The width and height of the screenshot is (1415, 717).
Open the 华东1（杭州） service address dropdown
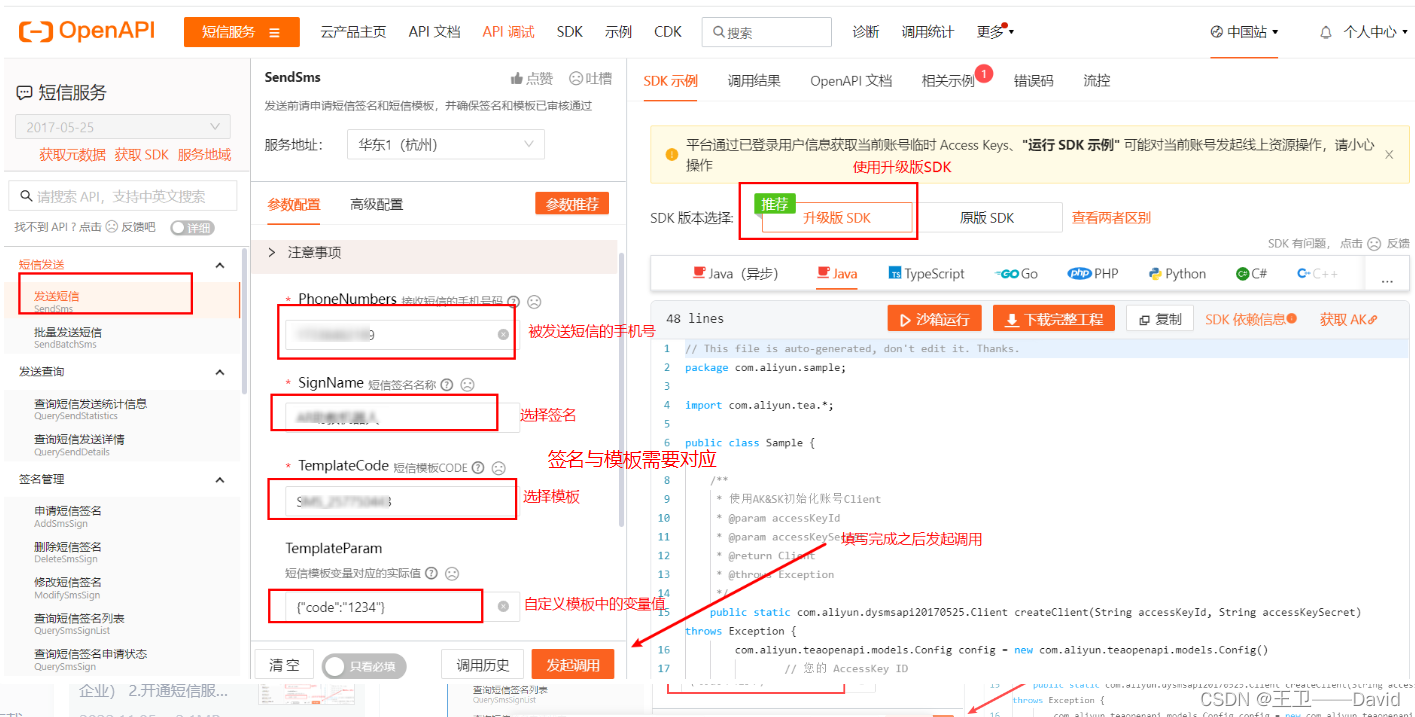[446, 145]
